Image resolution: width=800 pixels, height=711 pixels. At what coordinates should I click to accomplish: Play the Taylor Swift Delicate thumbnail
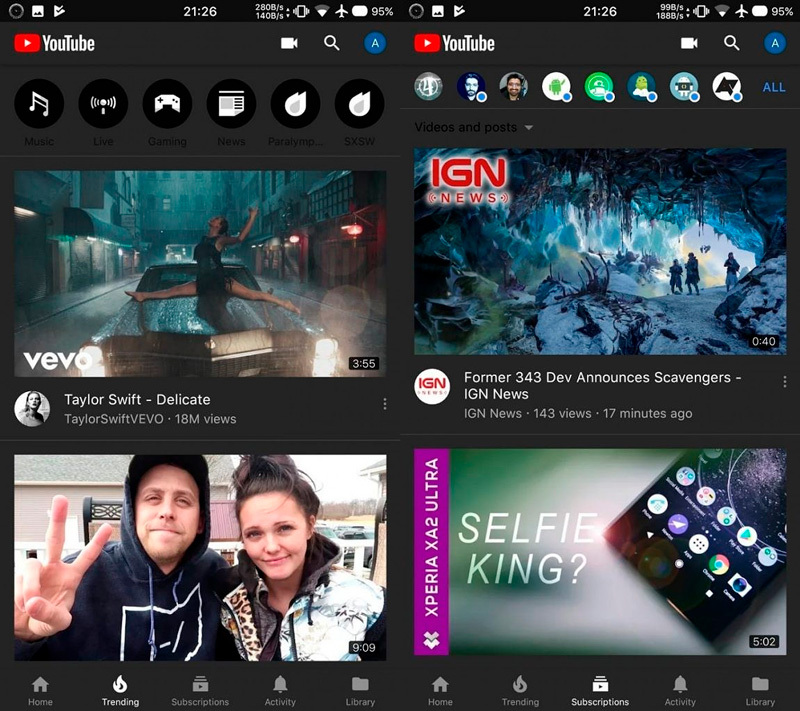(200, 273)
